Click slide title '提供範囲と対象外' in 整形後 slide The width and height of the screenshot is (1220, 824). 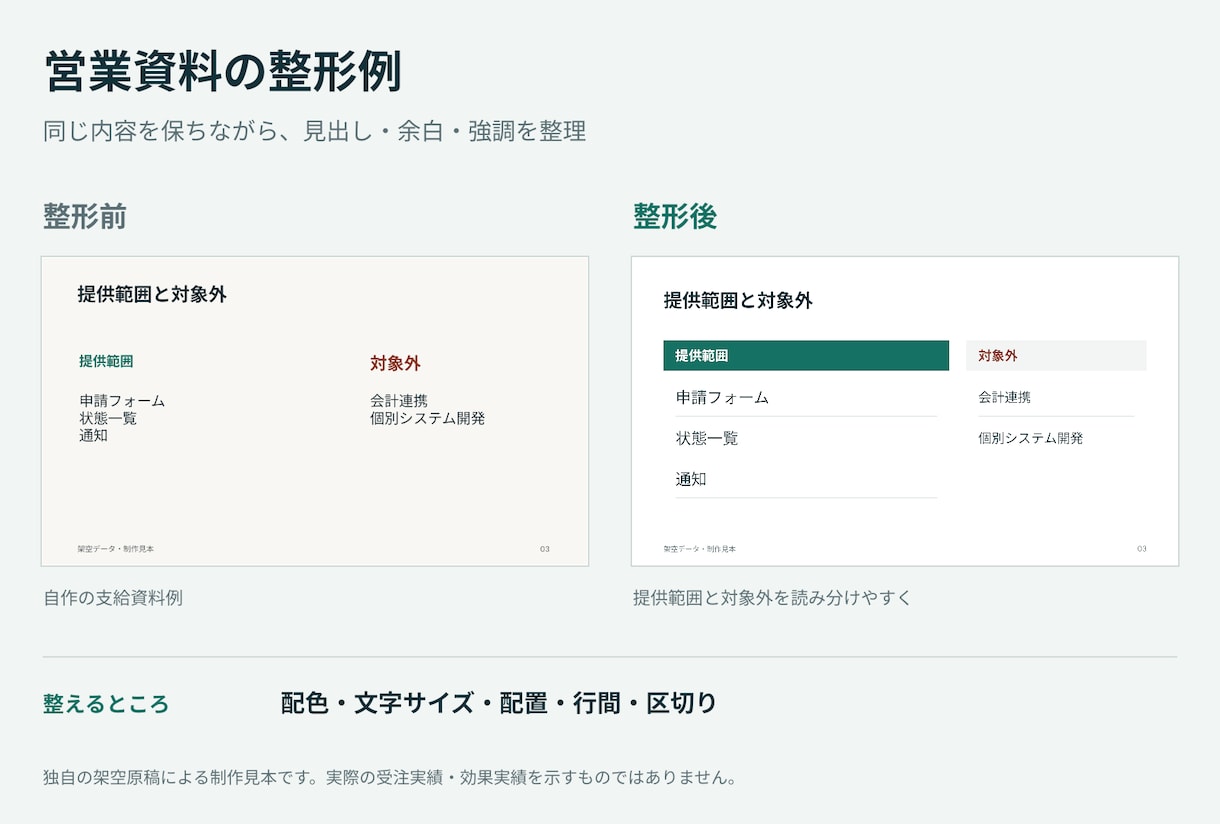(738, 300)
